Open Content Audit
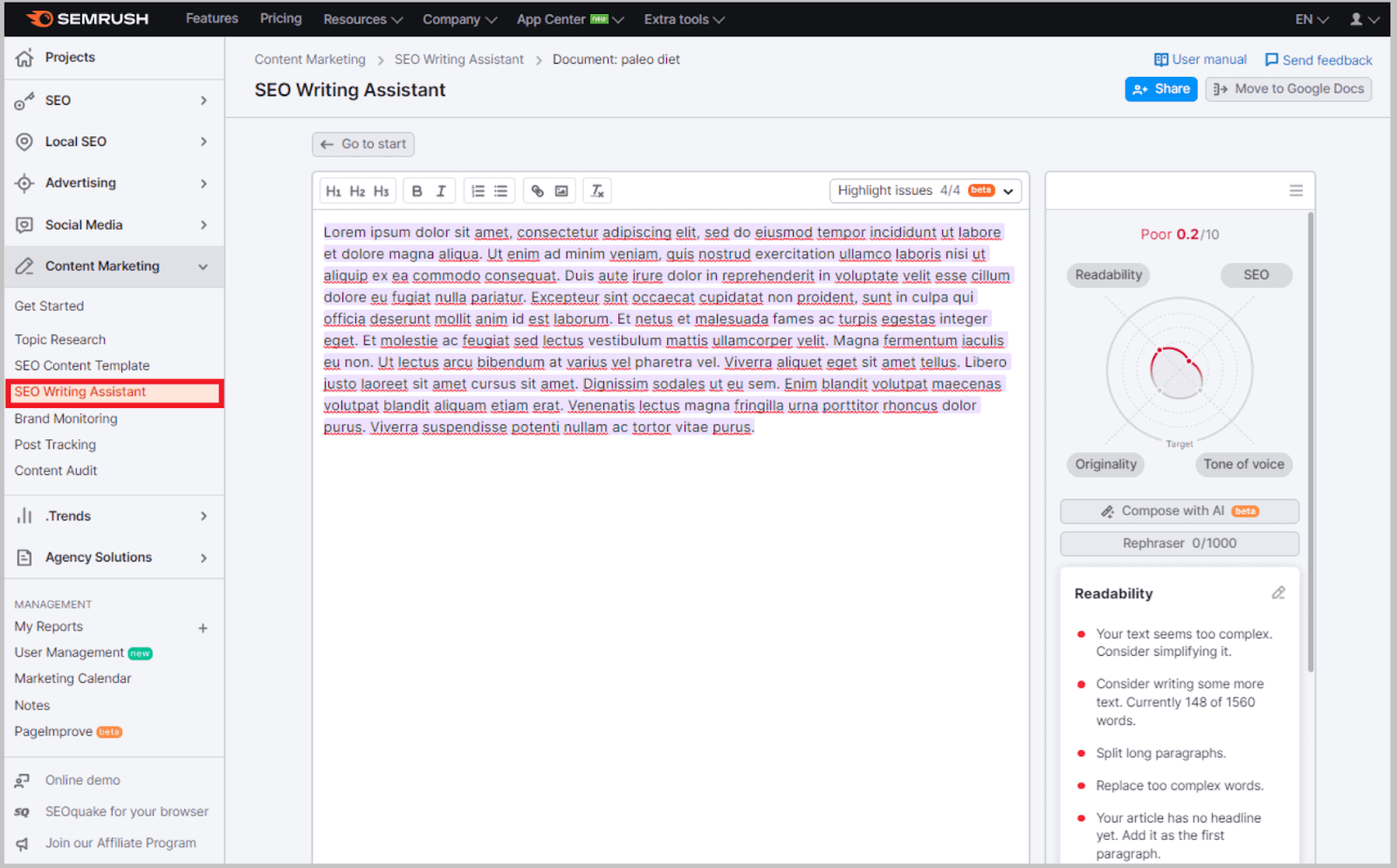Screen dimensions: 1397x868 click(x=56, y=471)
